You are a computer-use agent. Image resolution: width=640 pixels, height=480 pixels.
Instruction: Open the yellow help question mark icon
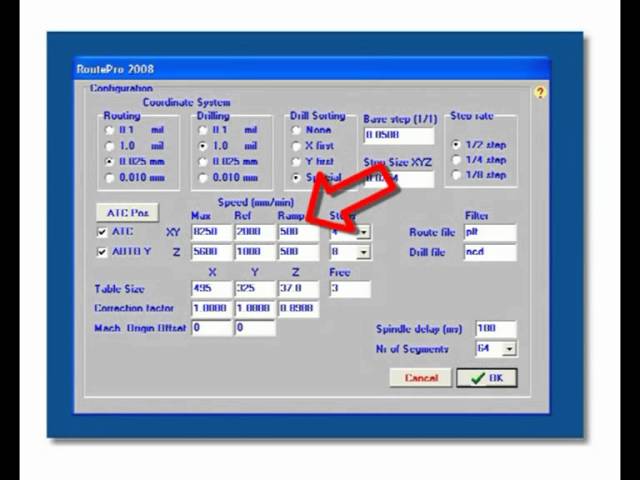pyautogui.click(x=540, y=93)
